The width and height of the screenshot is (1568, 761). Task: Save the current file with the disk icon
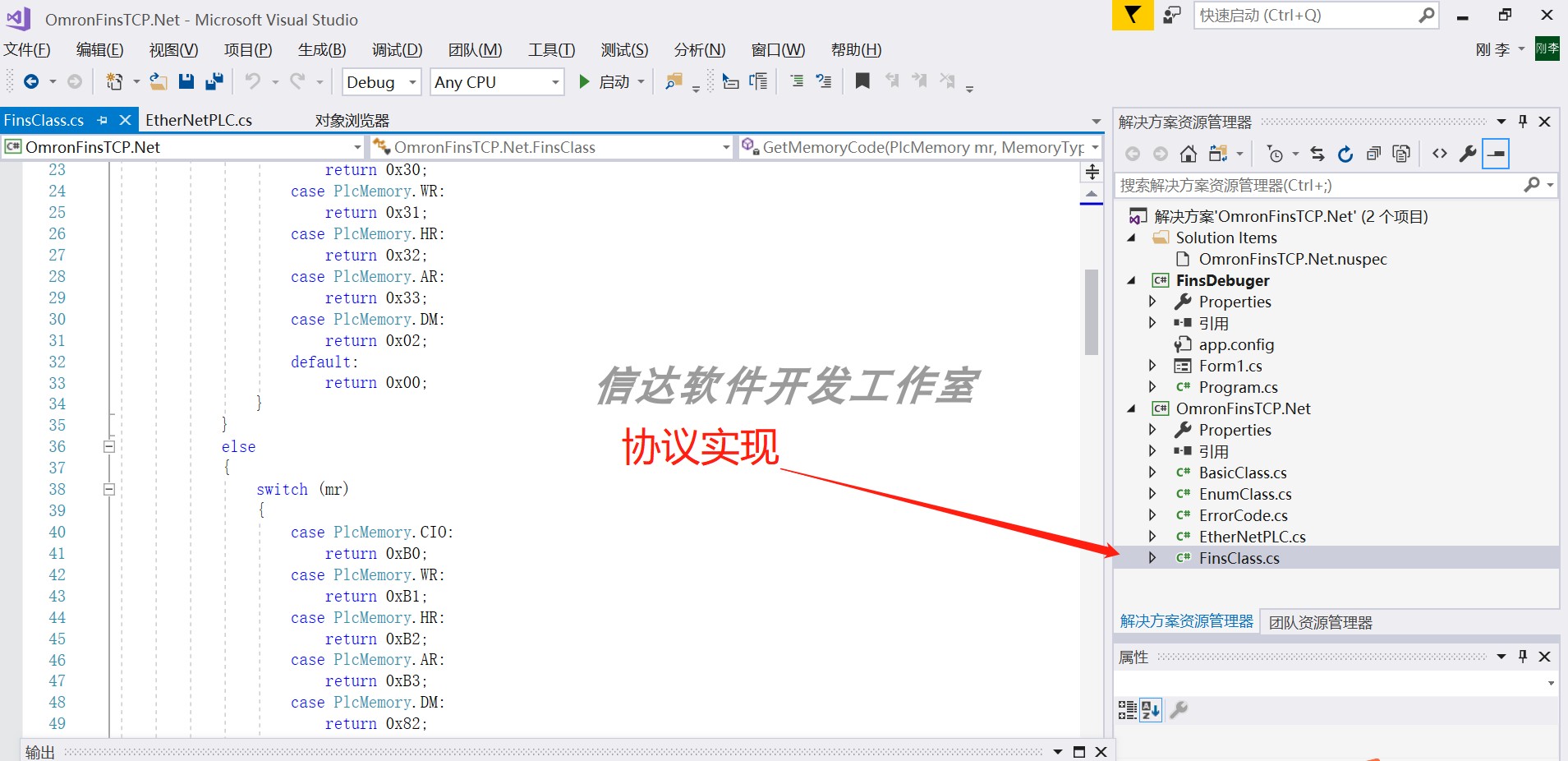[x=186, y=81]
